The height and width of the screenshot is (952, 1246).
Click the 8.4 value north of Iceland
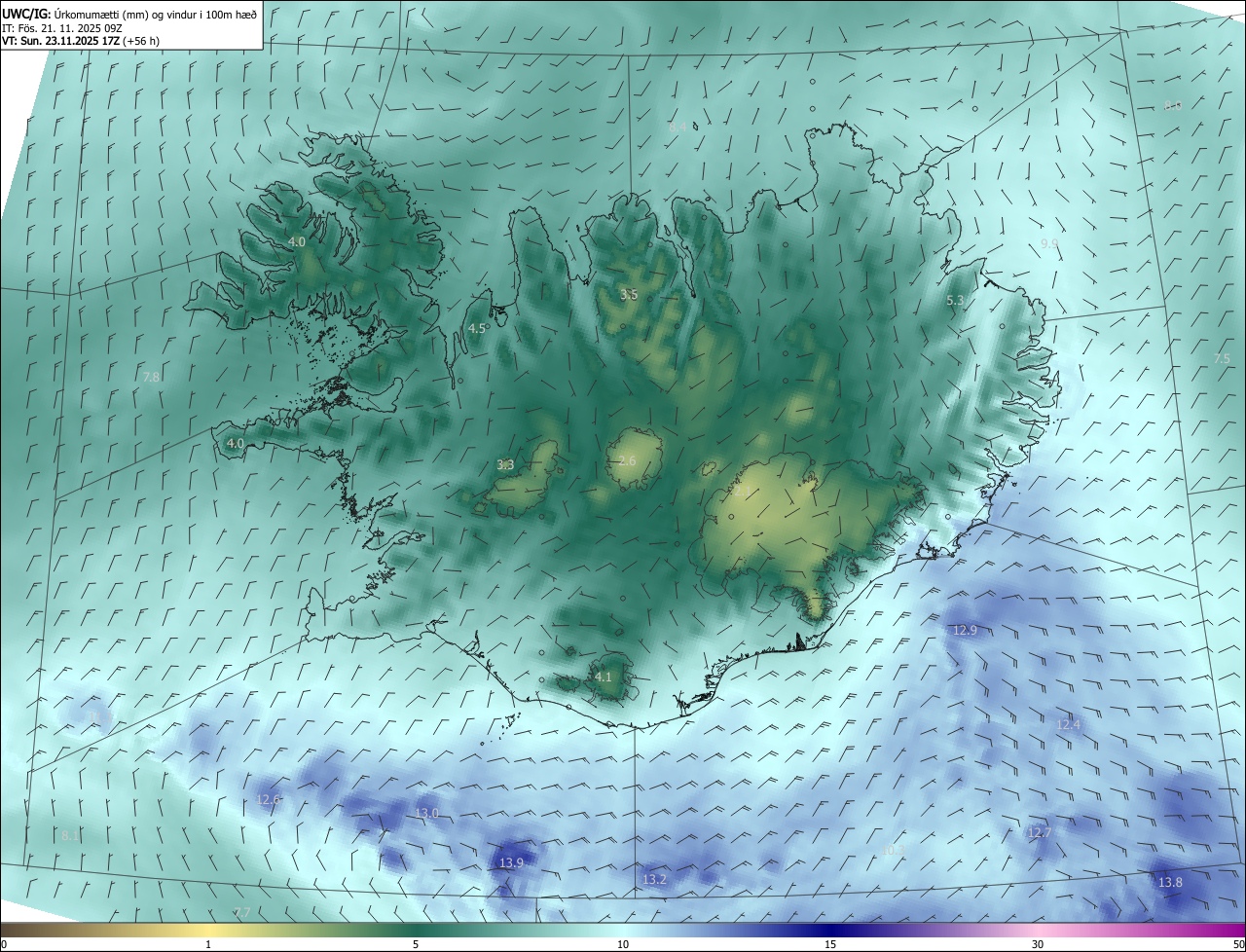coord(678,127)
